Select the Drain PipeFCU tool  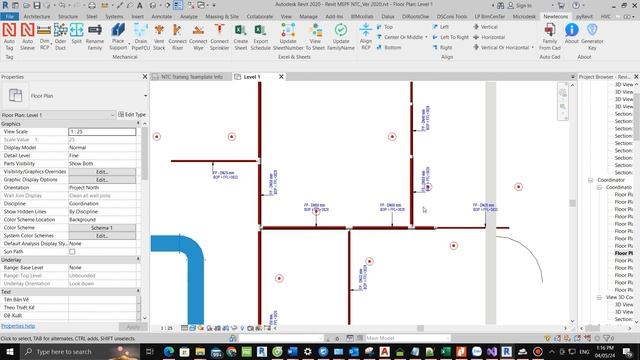[141, 37]
